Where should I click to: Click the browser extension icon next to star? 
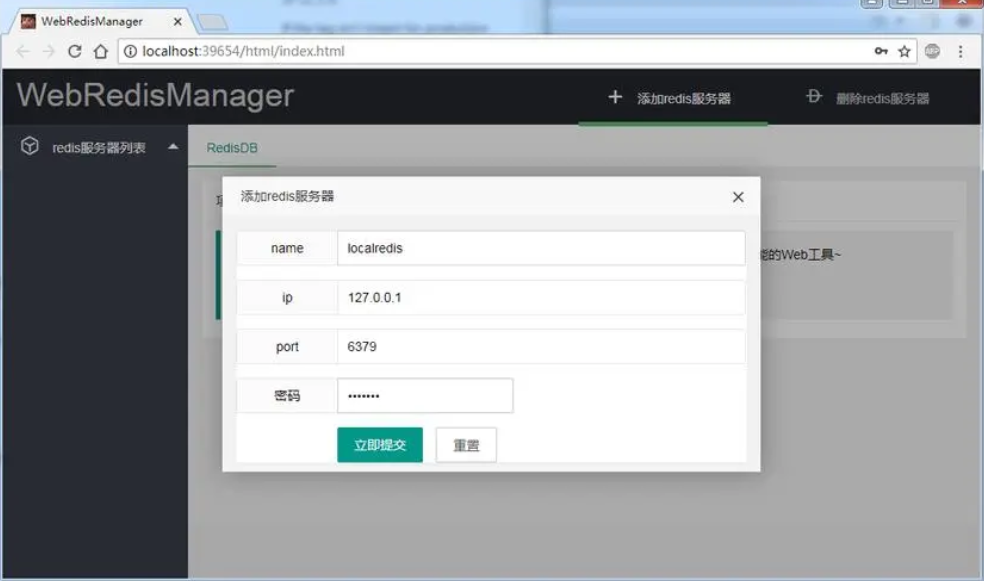(933, 51)
